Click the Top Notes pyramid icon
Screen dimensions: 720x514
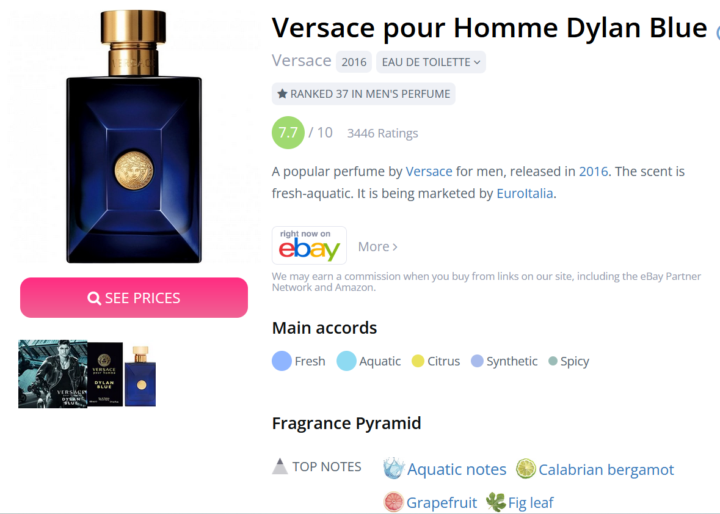point(280,466)
